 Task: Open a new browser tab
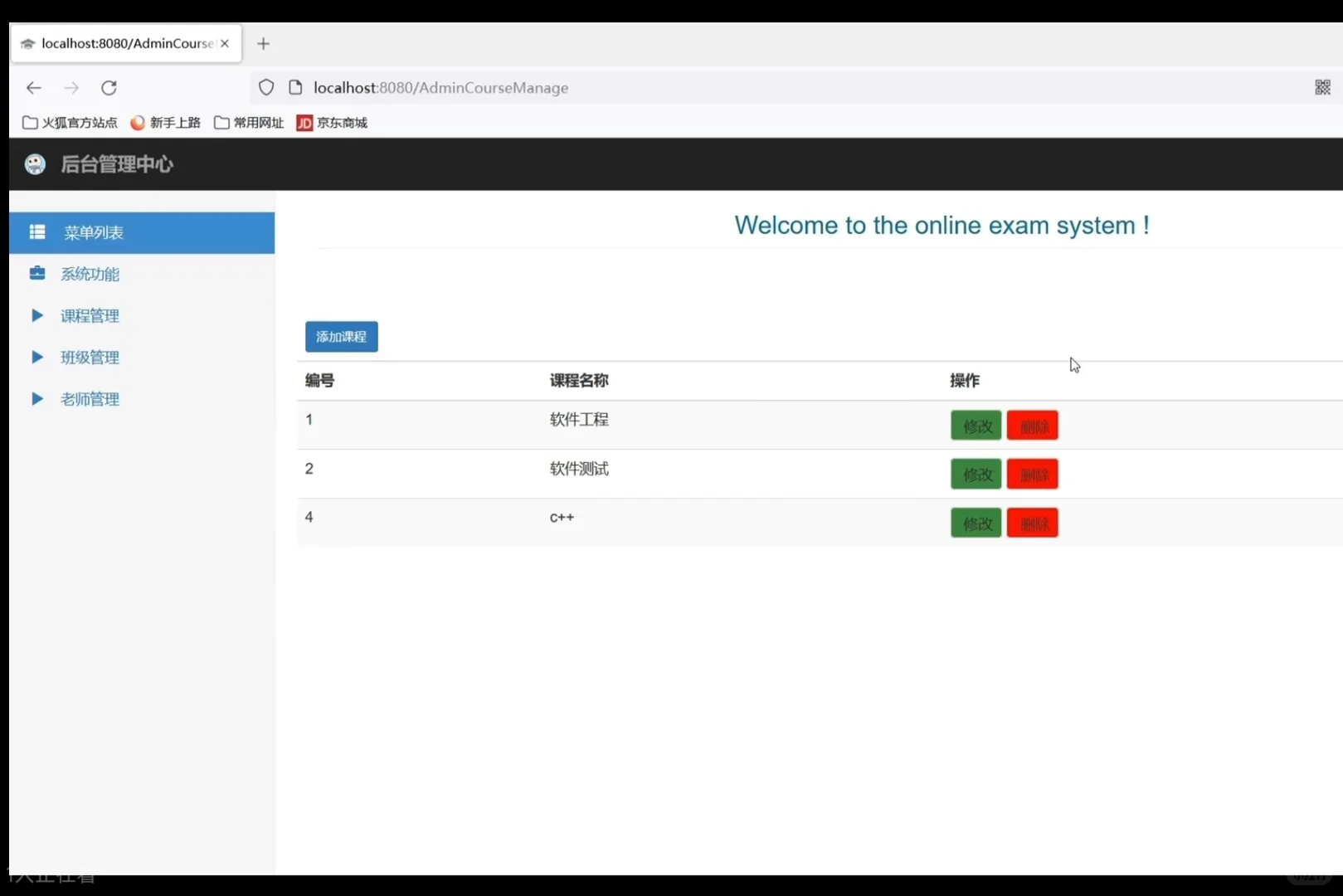(263, 44)
